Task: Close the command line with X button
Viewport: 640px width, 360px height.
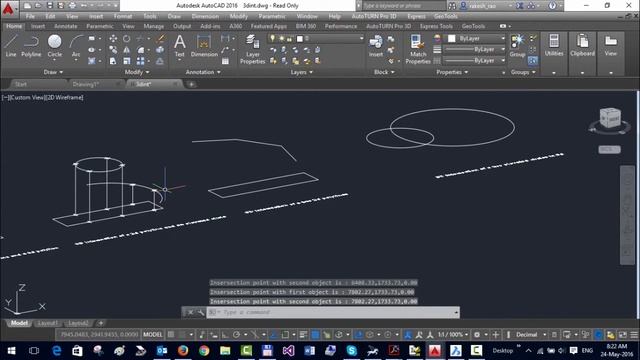Action: [x=190, y=312]
